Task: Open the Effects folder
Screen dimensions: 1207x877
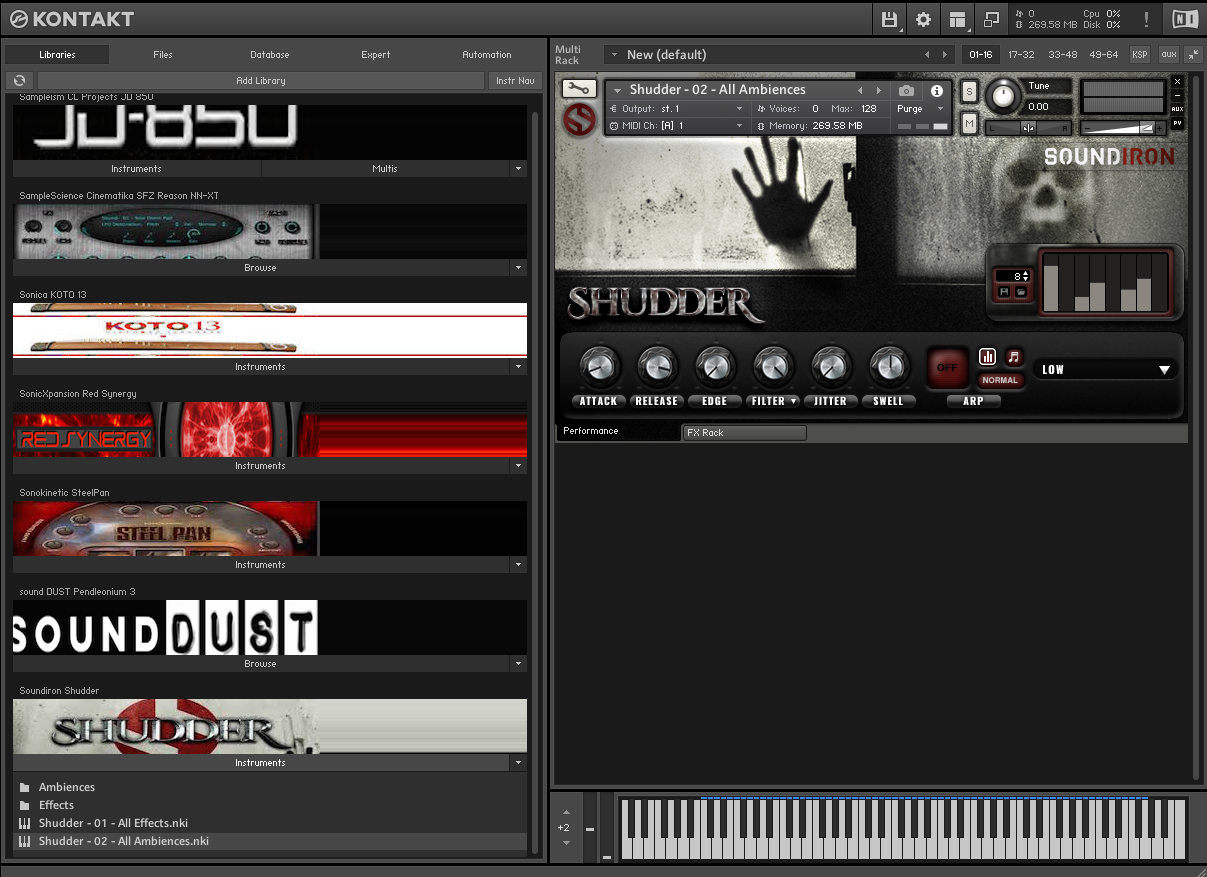Action: click(x=56, y=805)
